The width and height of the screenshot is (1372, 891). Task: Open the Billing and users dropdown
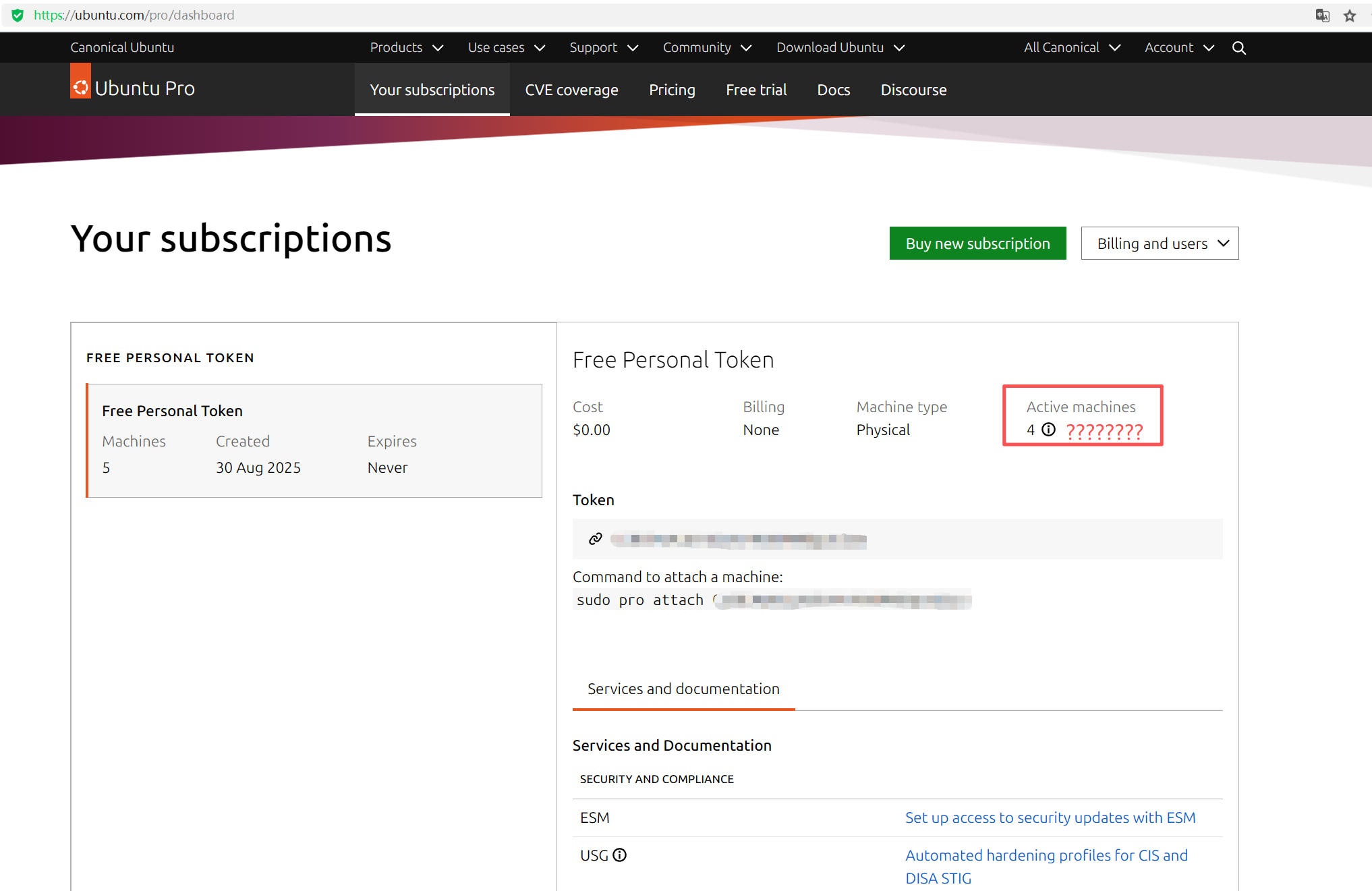(x=1160, y=243)
